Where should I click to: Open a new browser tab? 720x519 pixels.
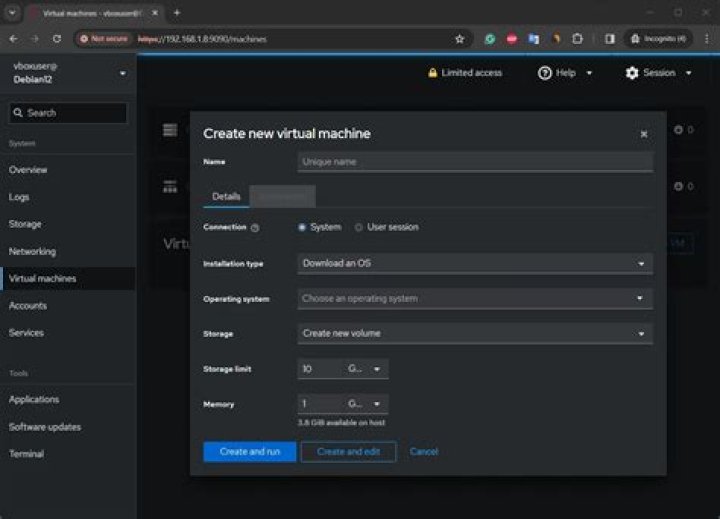[177, 13]
